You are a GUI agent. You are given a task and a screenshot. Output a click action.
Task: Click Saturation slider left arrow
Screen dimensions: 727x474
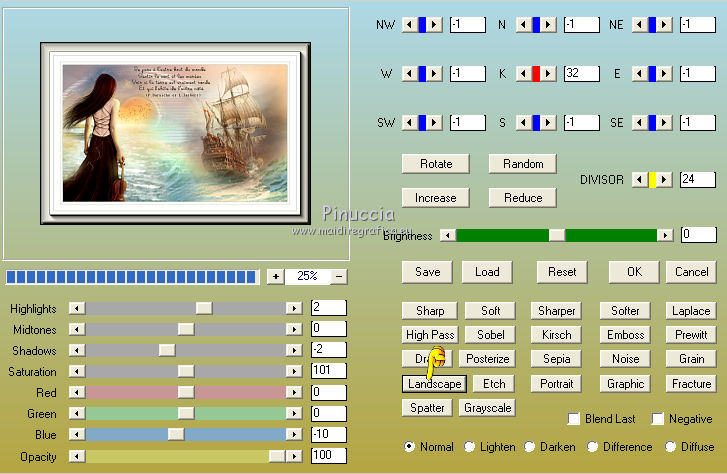77,371
